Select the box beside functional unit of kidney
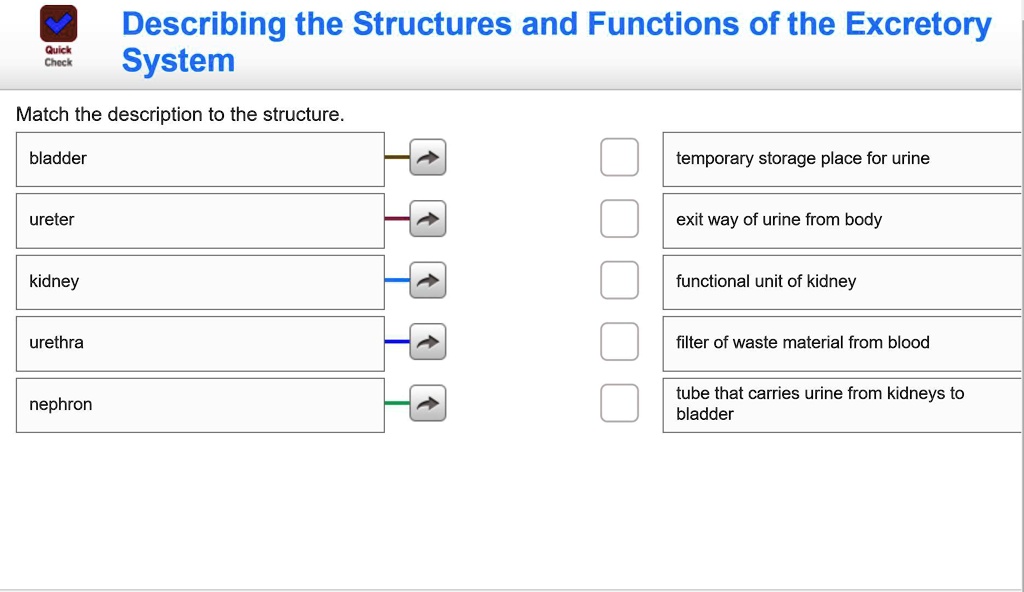Viewport: 1024px width, 592px height. [619, 281]
